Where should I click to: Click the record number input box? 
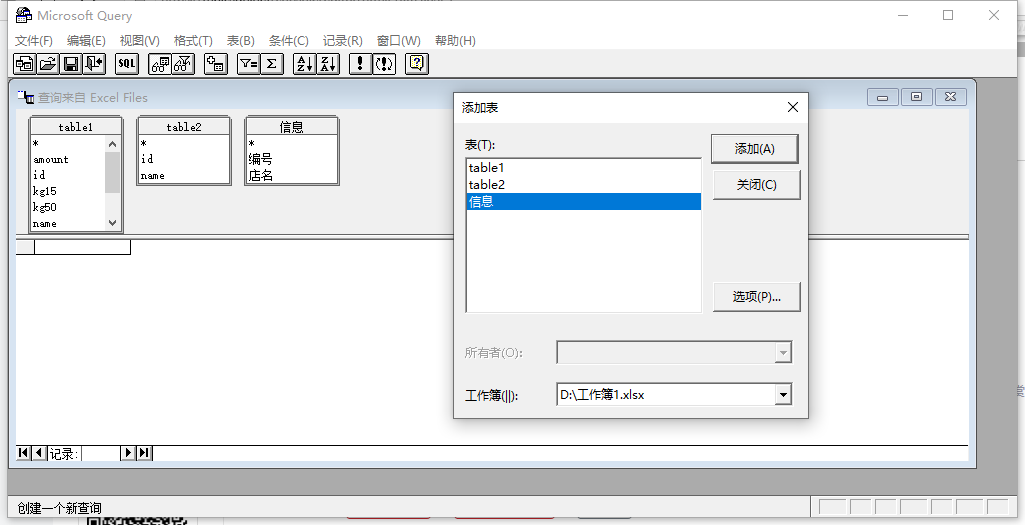[101, 453]
